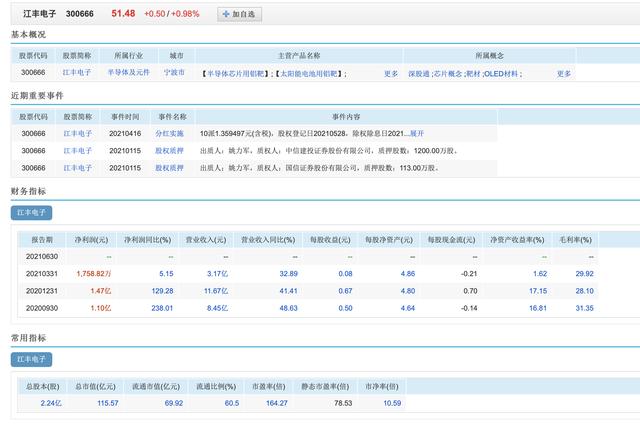
Task: Click revenue growth value 32.89
Action: (289, 274)
